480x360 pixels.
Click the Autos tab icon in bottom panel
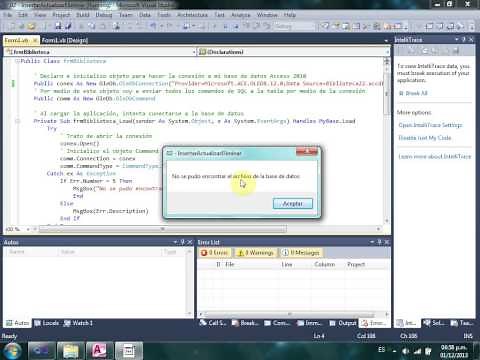pyautogui.click(x=9, y=323)
